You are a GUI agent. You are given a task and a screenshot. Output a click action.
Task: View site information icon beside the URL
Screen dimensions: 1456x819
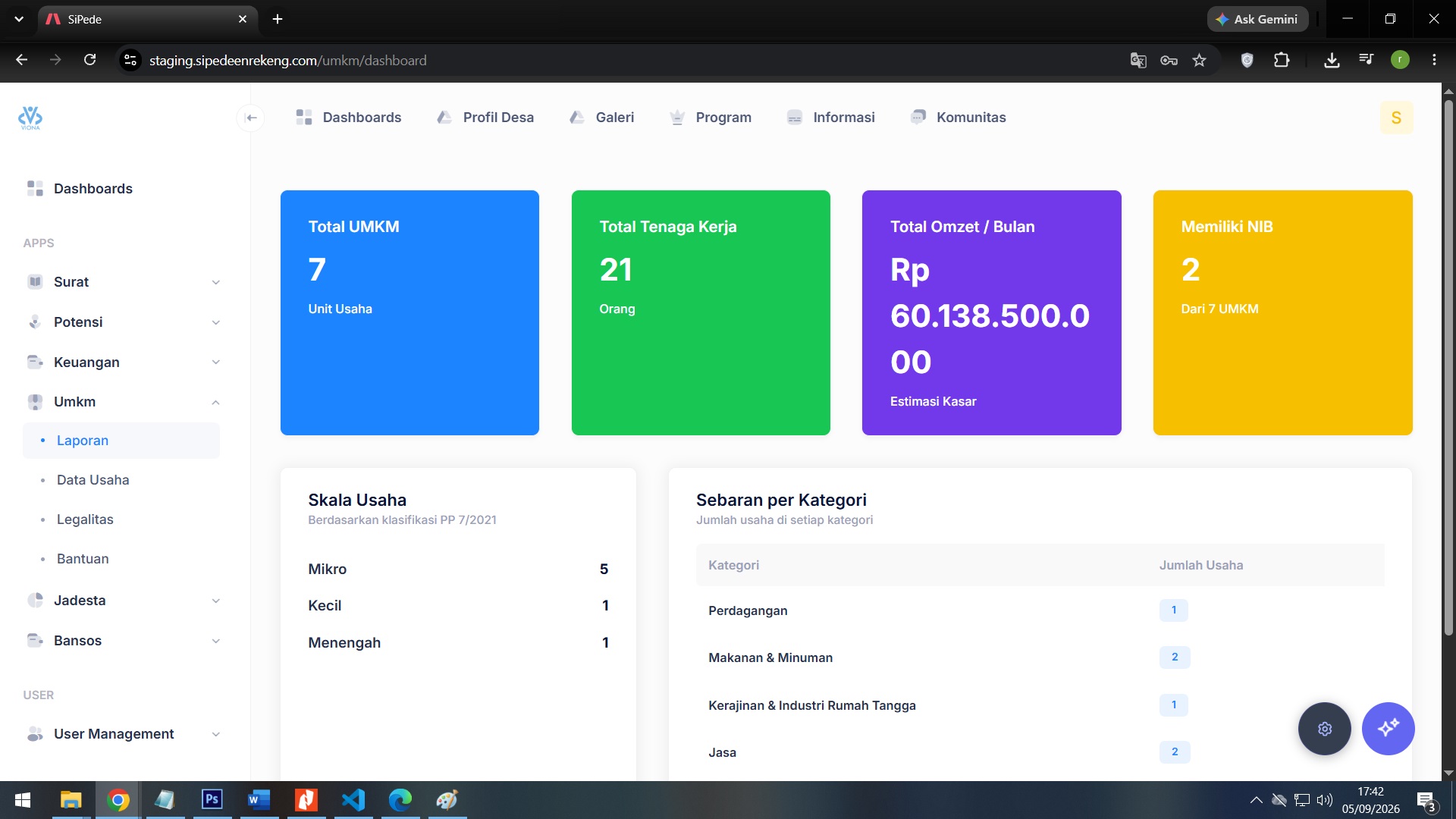[130, 60]
